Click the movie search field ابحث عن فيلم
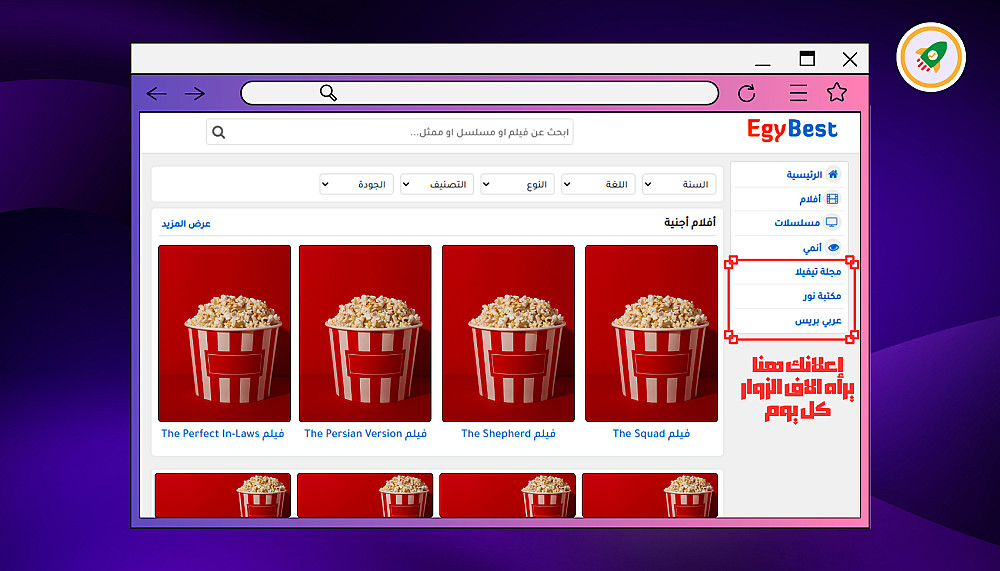1000x571 pixels. tap(390, 132)
